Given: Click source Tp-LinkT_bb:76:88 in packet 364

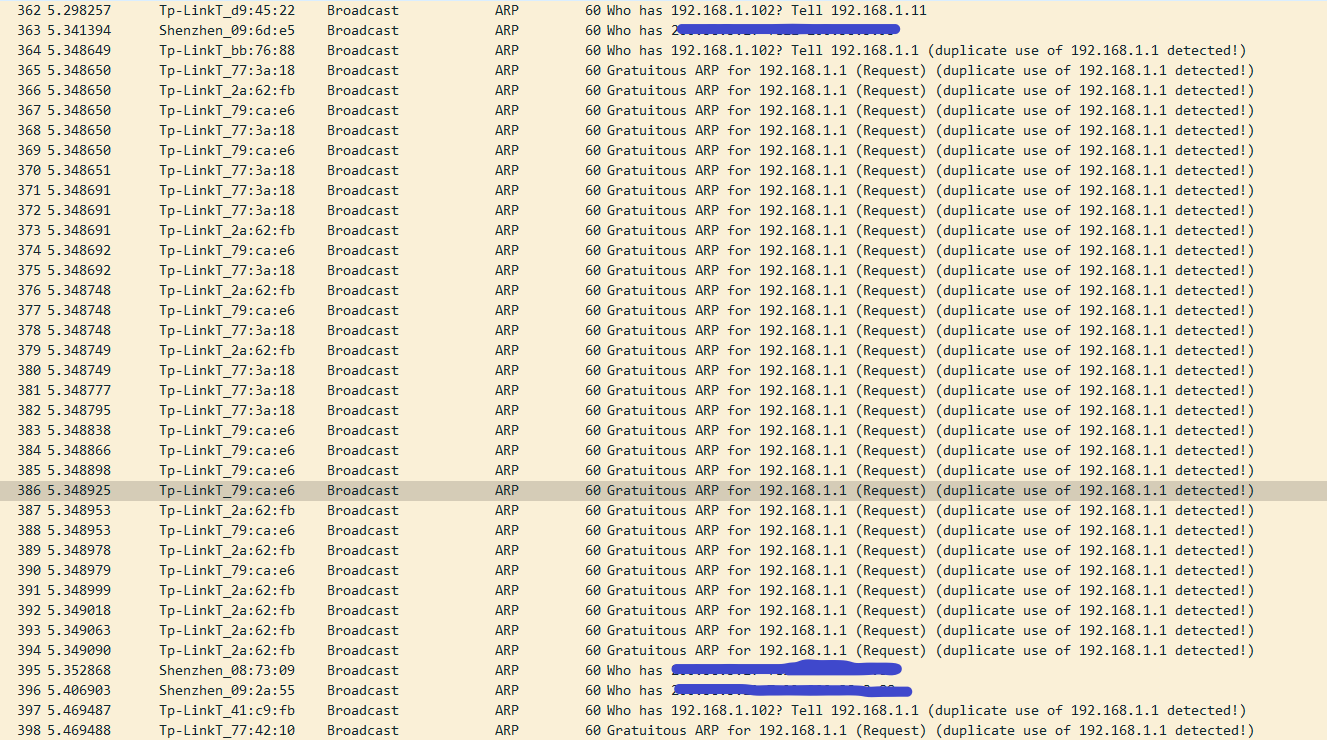Looking at the screenshot, I should [x=227, y=50].
